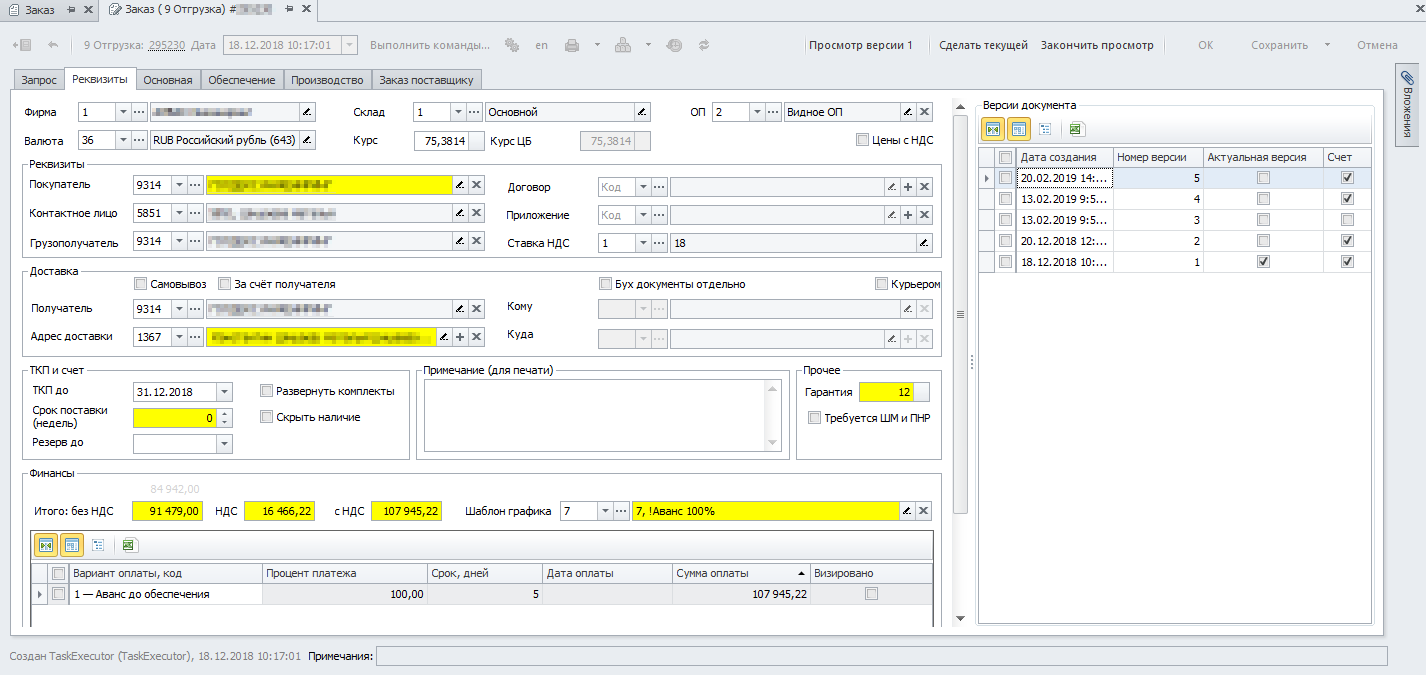Viewport: 1426px width, 675px height.
Task: Clear the Покупатель field with X icon
Action: (477, 185)
